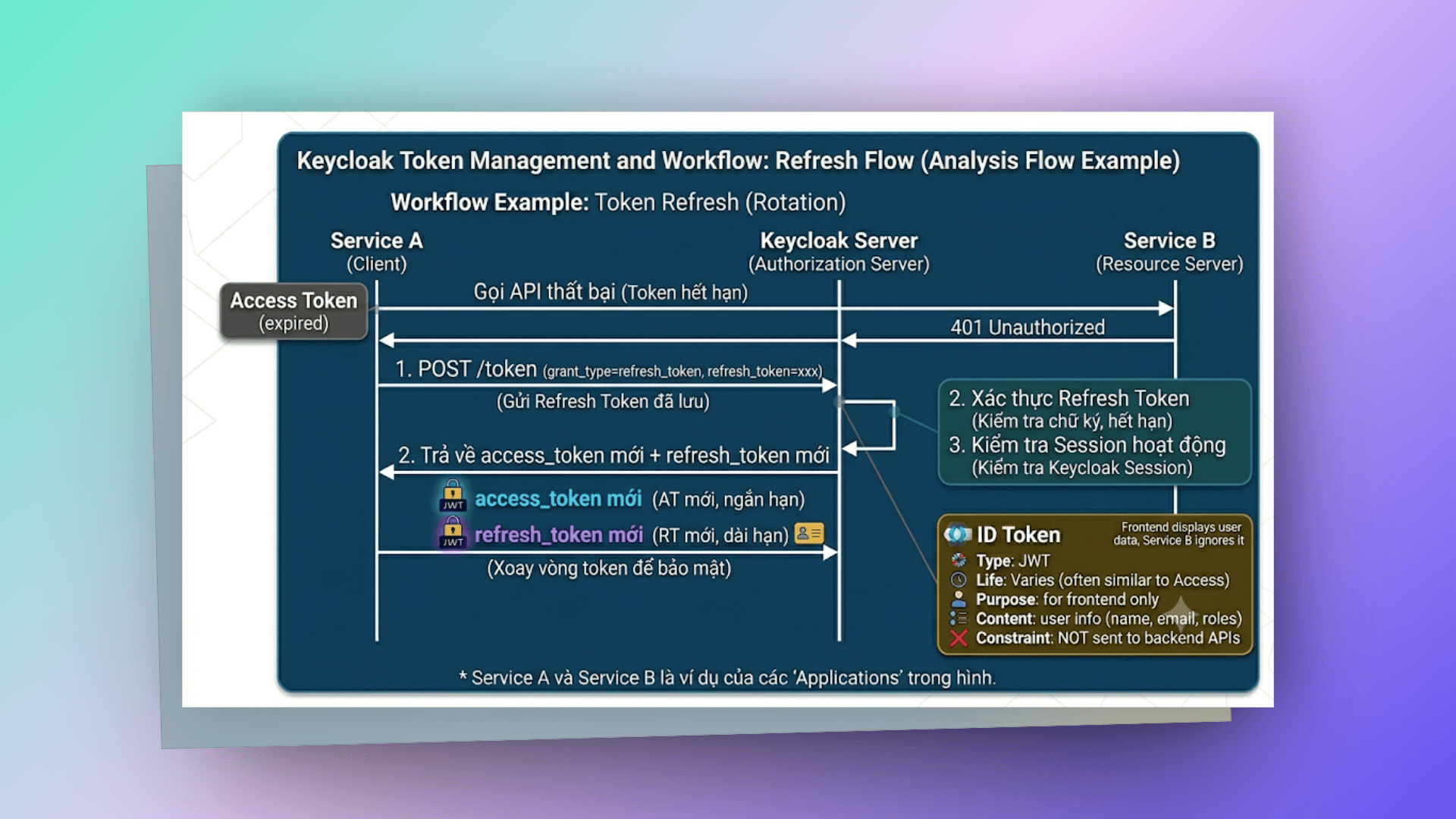
Task: Click the text "(Gửi Refresh Token đã lưu)"
Action: pyautogui.click(x=603, y=401)
